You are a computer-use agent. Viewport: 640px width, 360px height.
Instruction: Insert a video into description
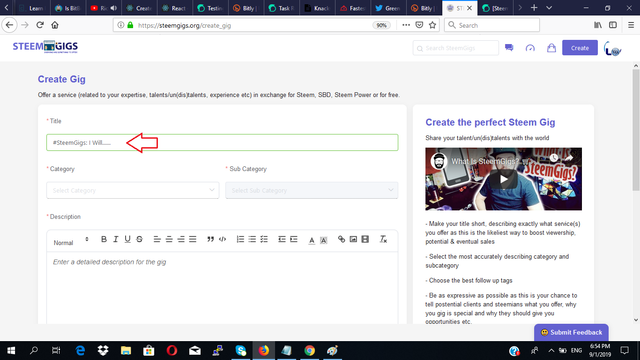click(x=365, y=239)
